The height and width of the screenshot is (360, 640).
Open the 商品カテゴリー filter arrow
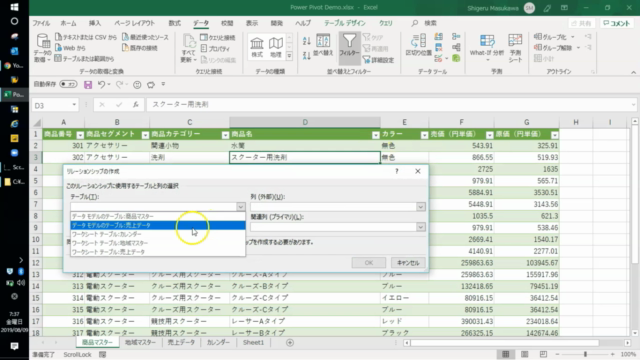225,135
